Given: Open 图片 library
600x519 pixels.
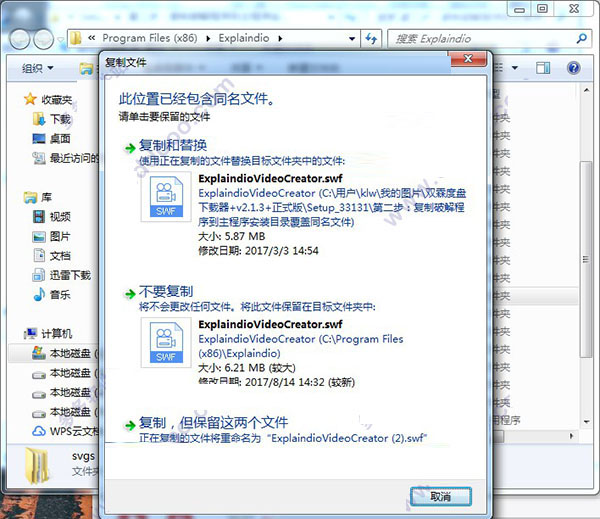Looking at the screenshot, I should (60, 236).
